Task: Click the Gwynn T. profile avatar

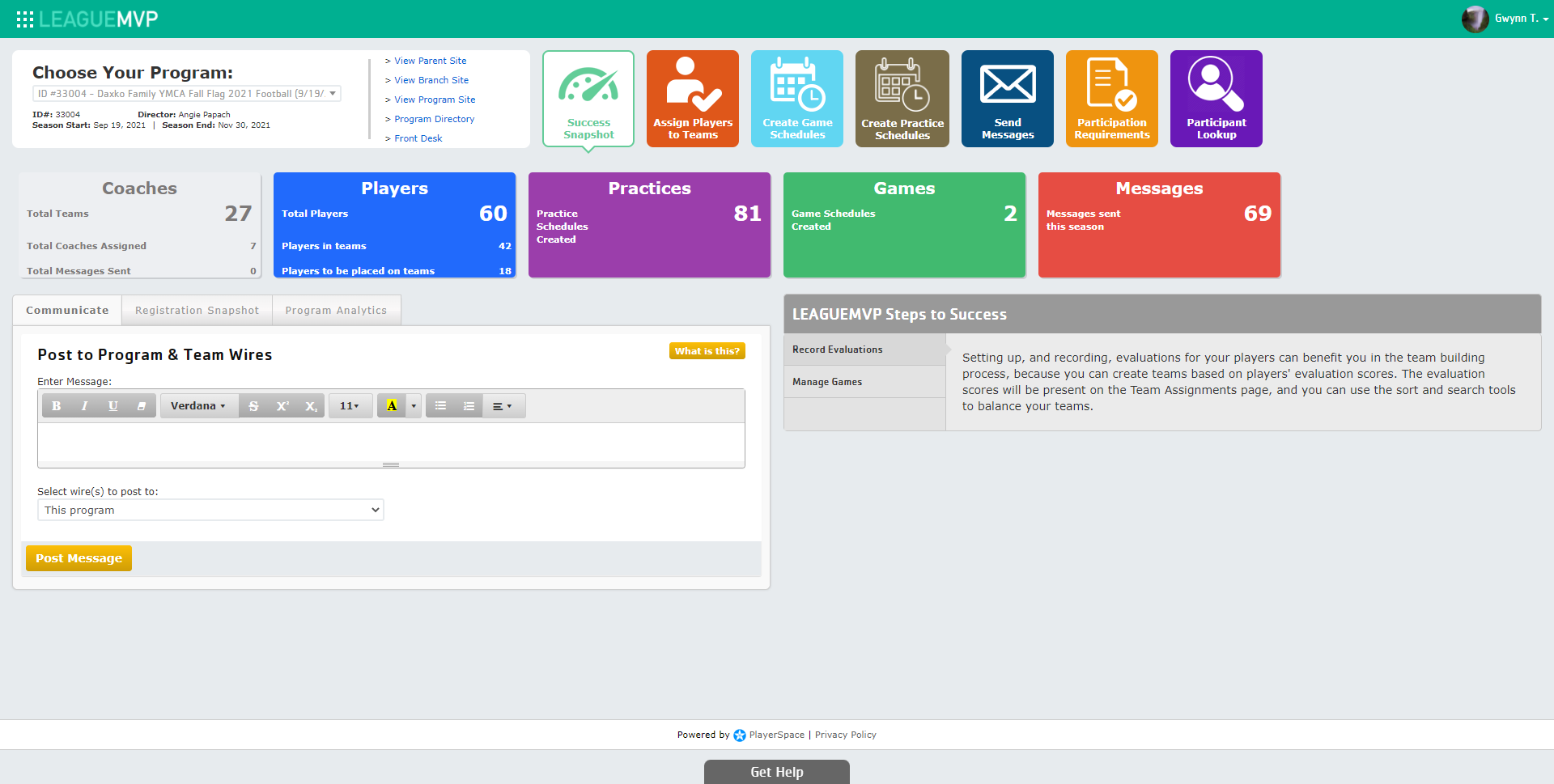Action: (1475, 19)
